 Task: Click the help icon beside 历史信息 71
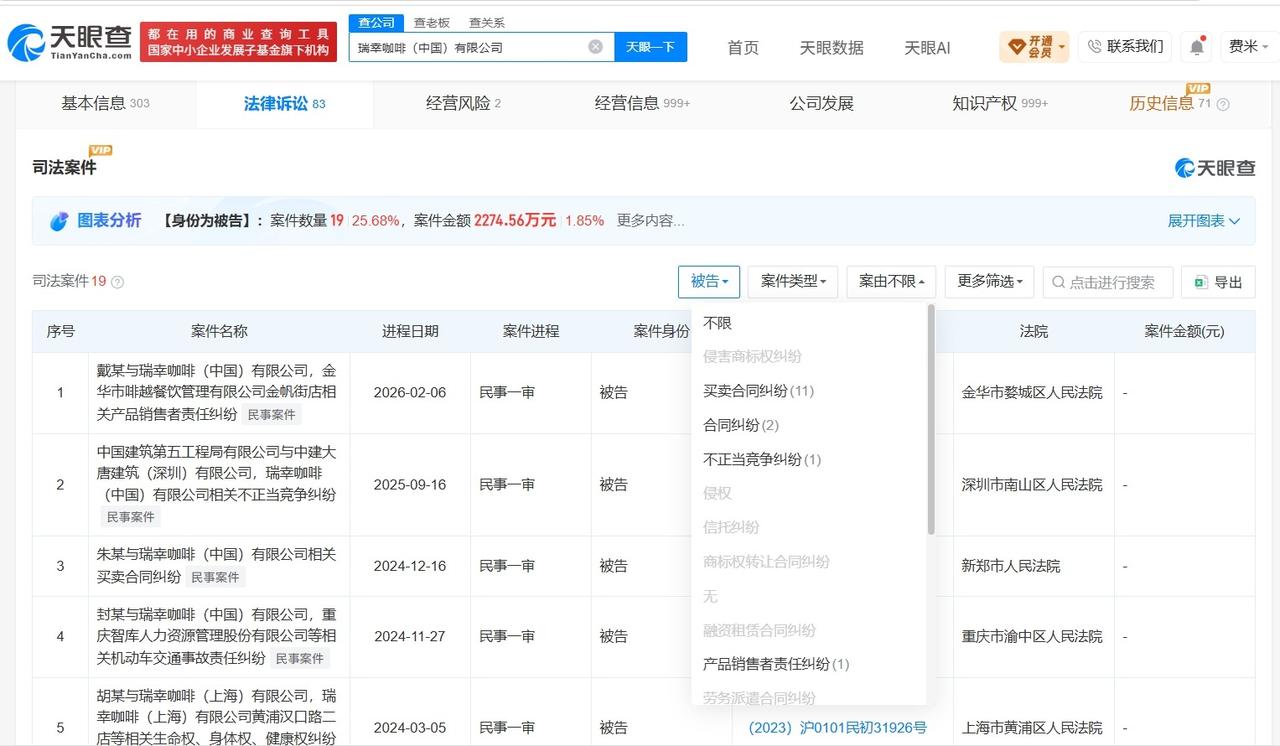point(1222,104)
